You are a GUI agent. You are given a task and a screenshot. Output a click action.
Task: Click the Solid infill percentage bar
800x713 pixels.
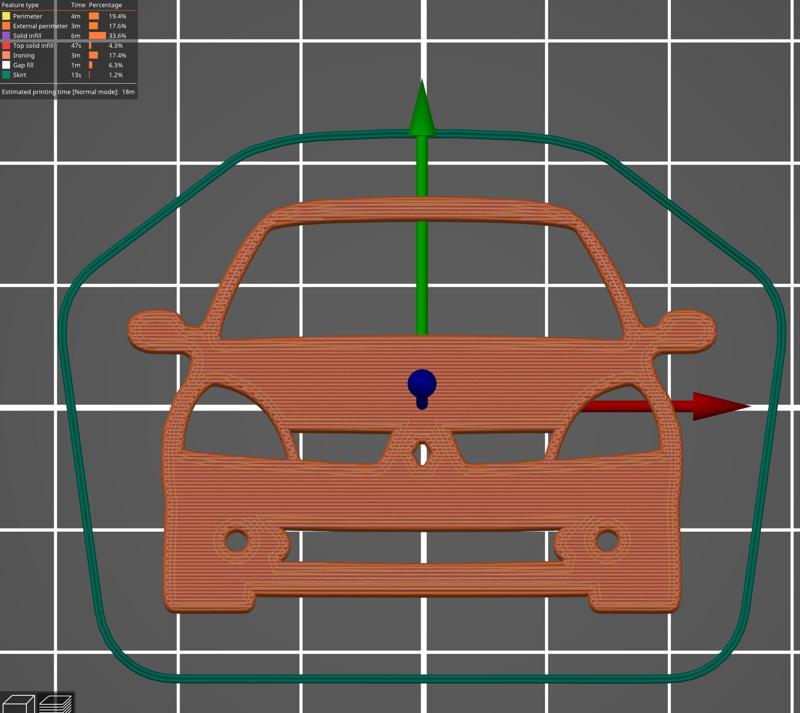[97, 36]
